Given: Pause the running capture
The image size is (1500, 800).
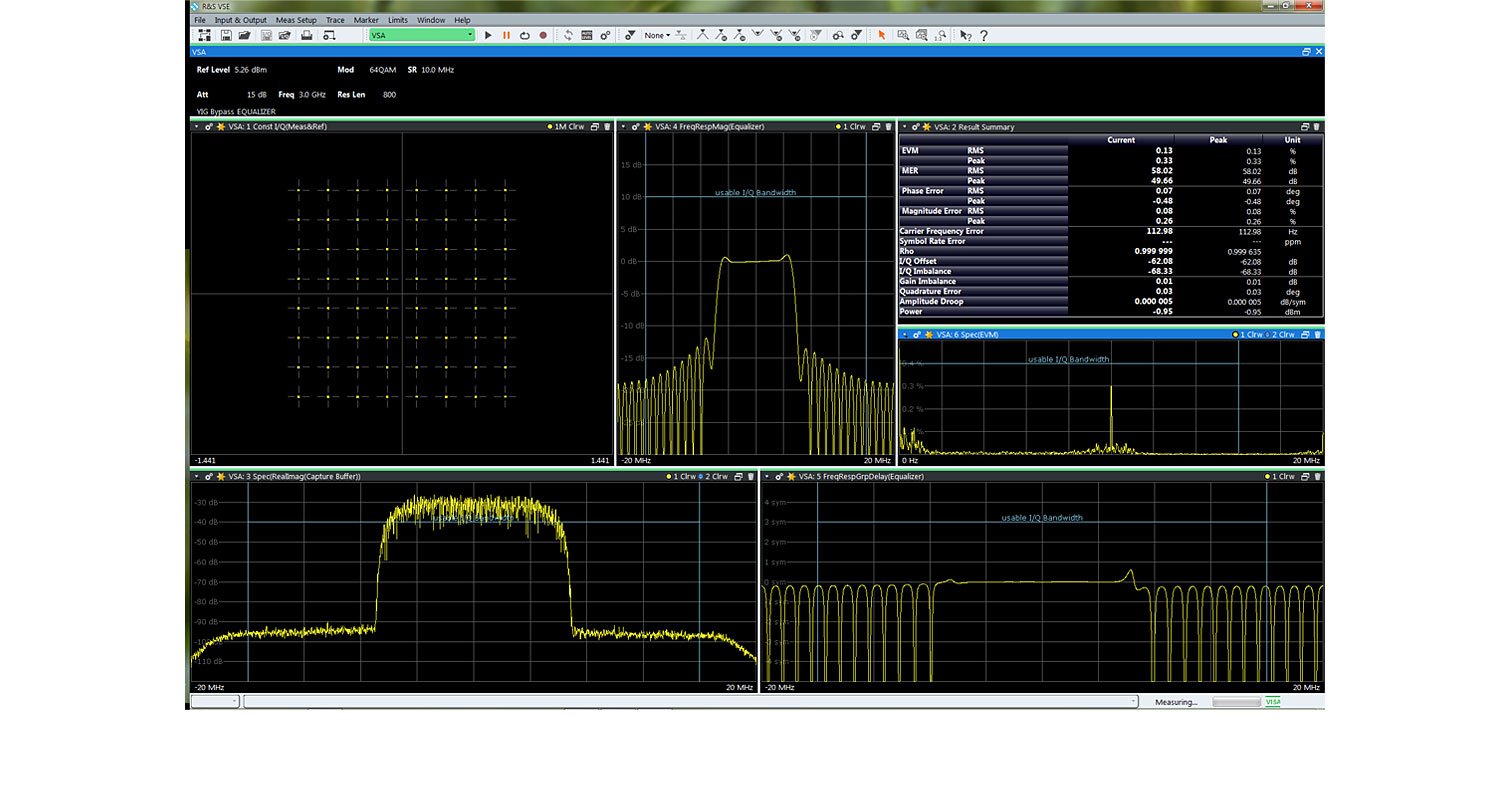Looking at the screenshot, I should (x=506, y=35).
